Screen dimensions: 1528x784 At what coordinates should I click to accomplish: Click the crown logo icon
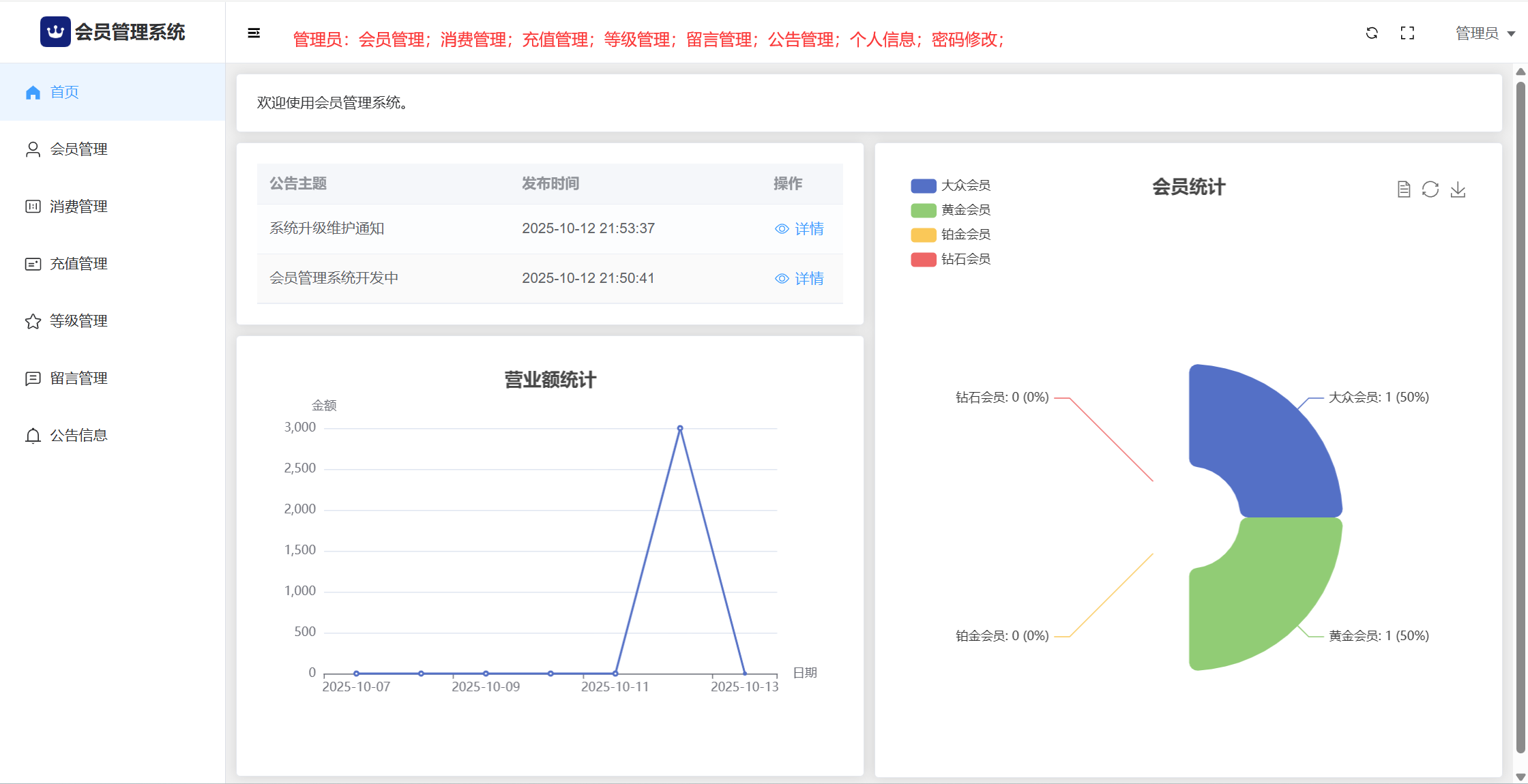(55, 32)
